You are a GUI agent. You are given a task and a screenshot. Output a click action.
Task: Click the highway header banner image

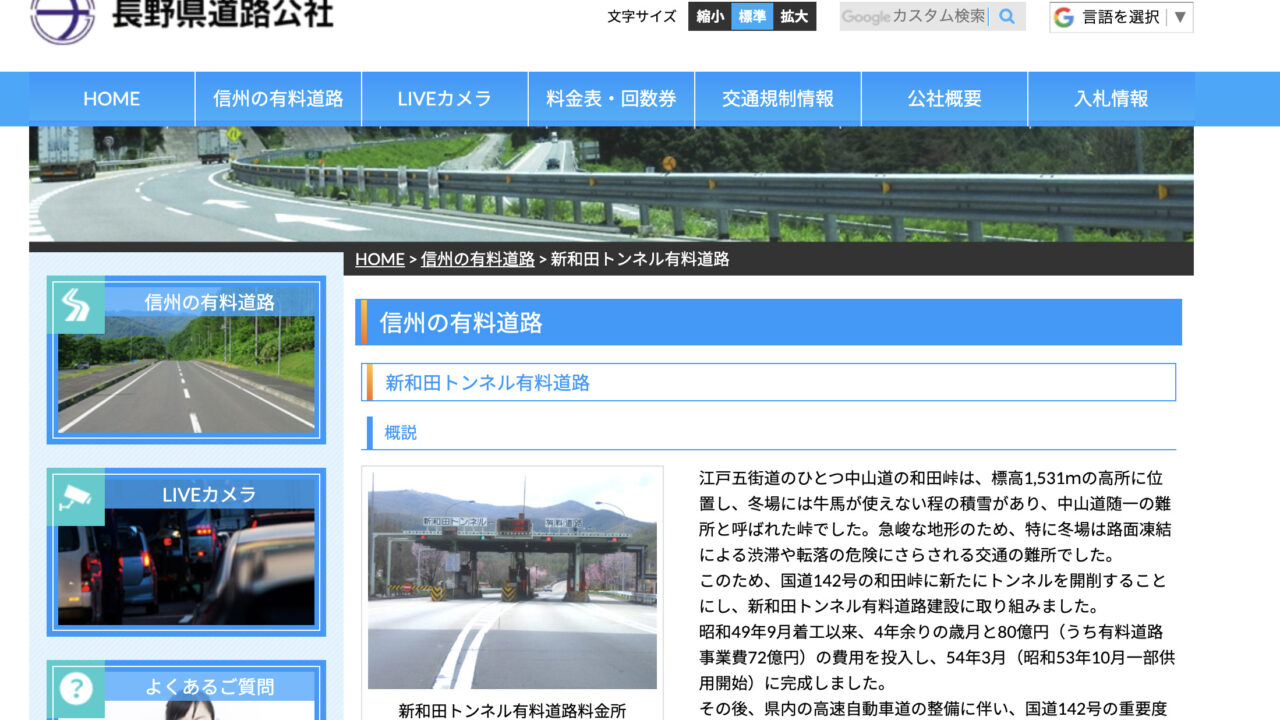[x=611, y=184]
